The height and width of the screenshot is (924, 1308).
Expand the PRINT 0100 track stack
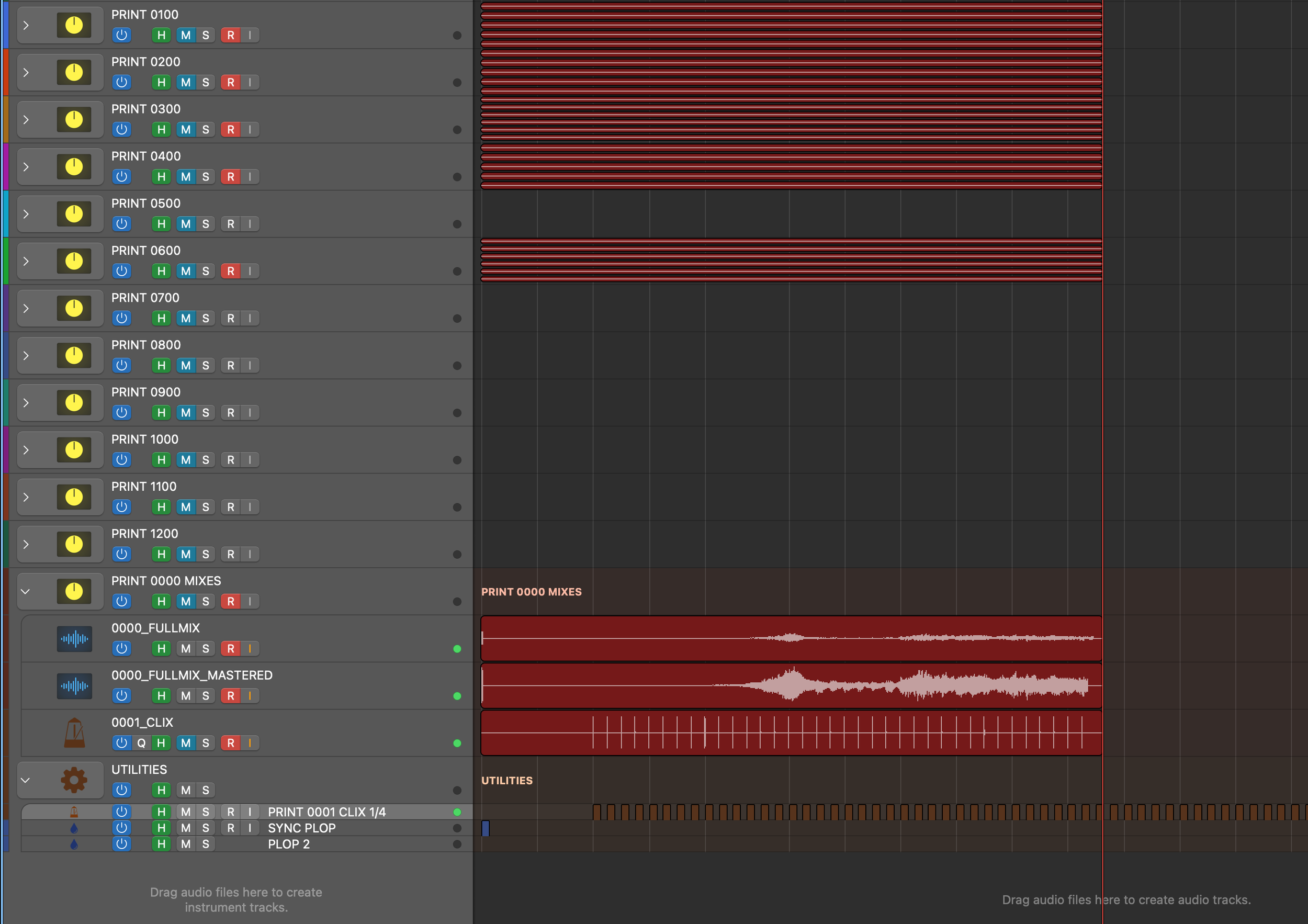pos(26,25)
